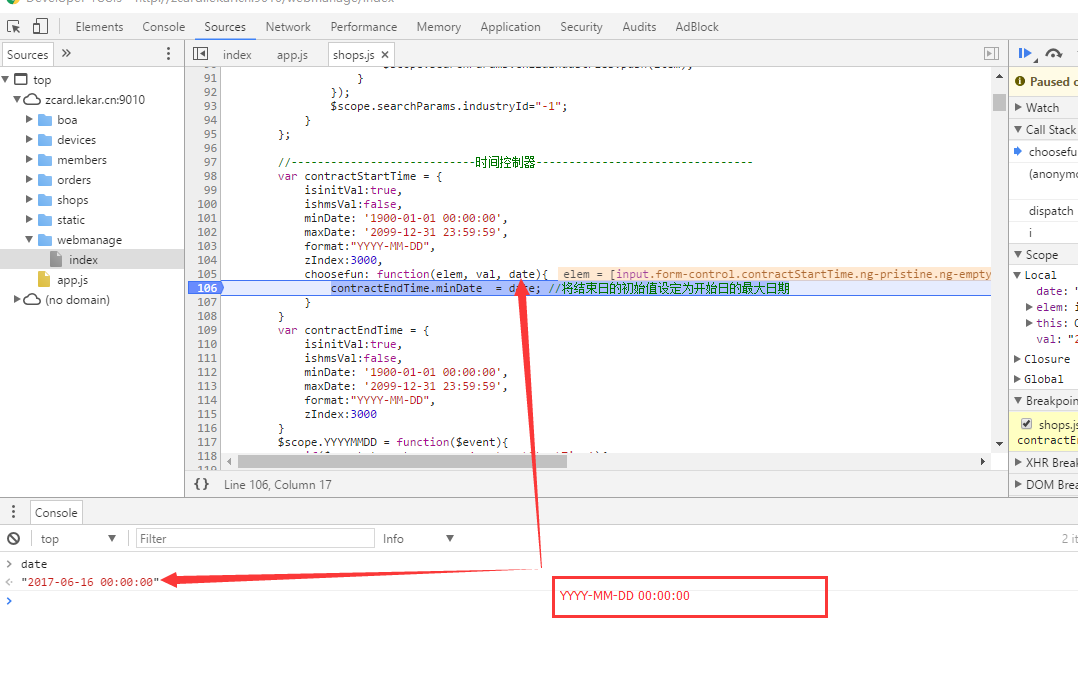Screen dimensions: 1078x693
Task: Select the zcard.lekar.cn:9010 domain
Action: point(95,100)
